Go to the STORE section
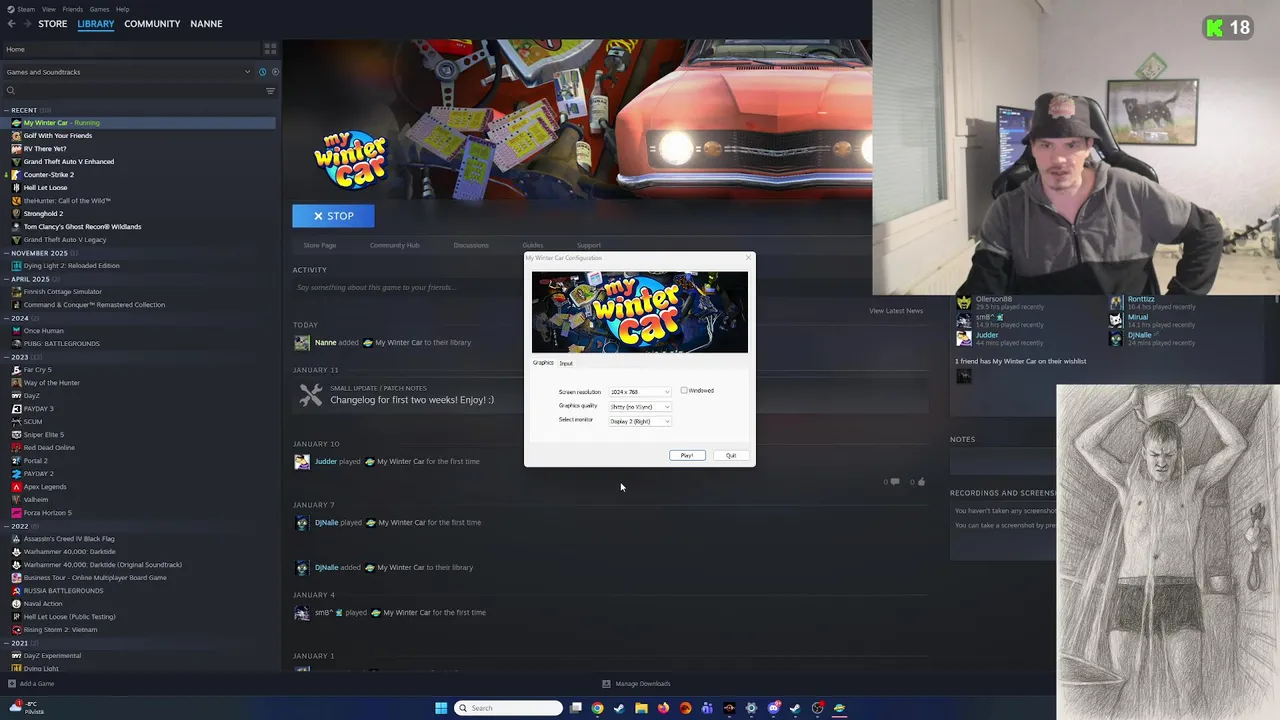The image size is (1280, 720). pos(53,24)
